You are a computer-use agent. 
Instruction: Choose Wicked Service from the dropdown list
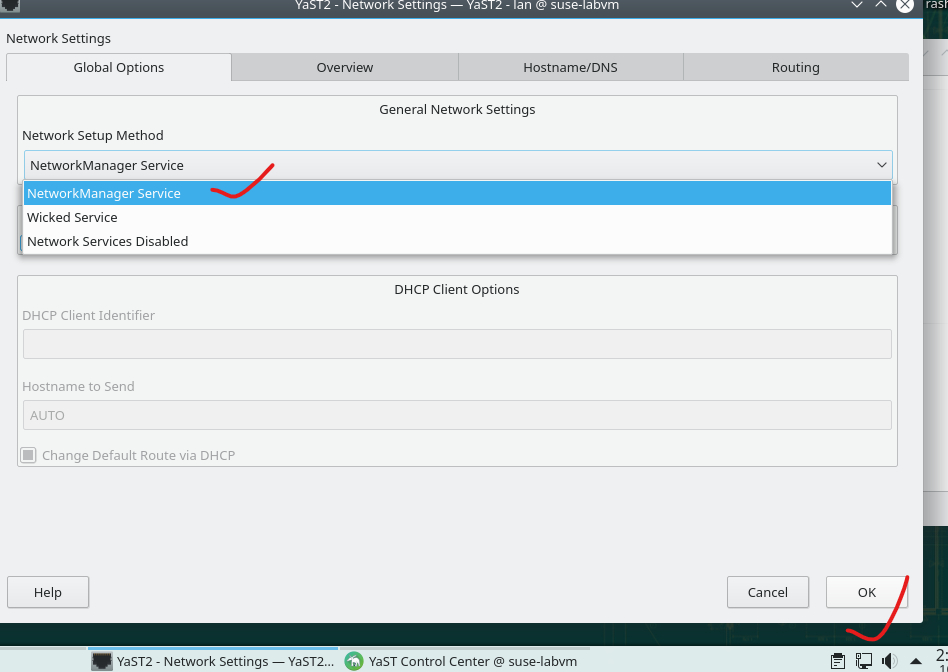coord(457,217)
